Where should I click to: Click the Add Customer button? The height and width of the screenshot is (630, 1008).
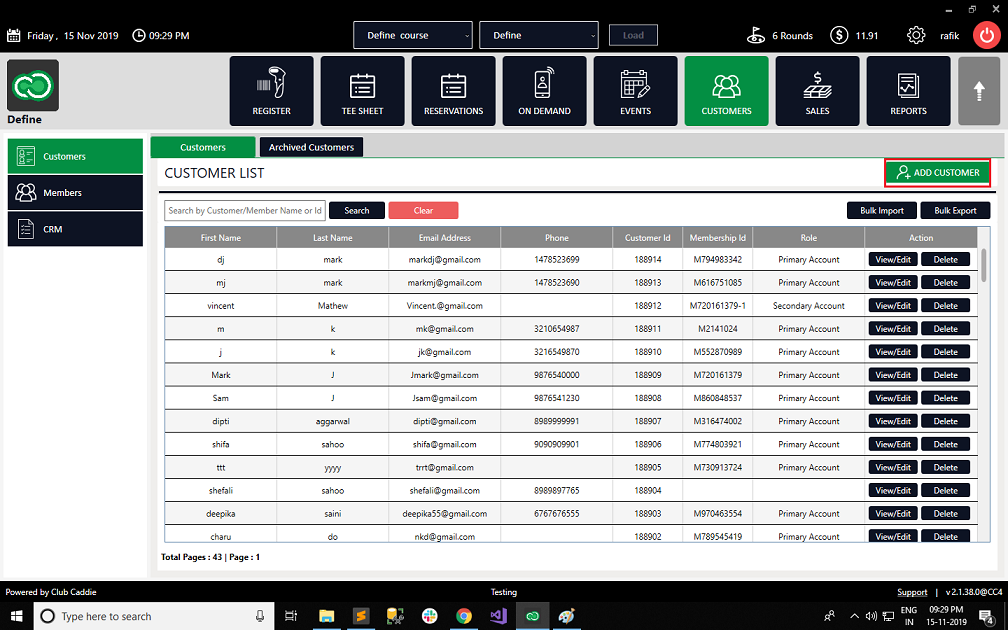(x=938, y=172)
